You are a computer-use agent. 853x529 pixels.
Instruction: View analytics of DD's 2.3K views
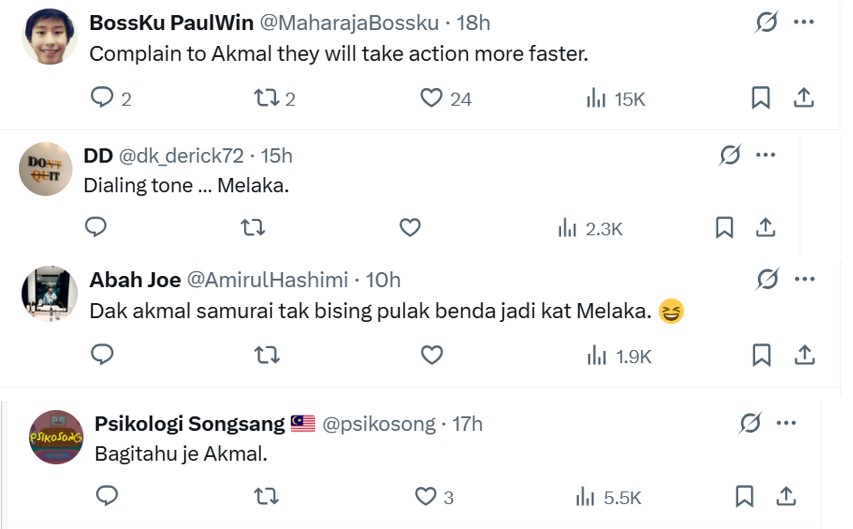click(590, 228)
